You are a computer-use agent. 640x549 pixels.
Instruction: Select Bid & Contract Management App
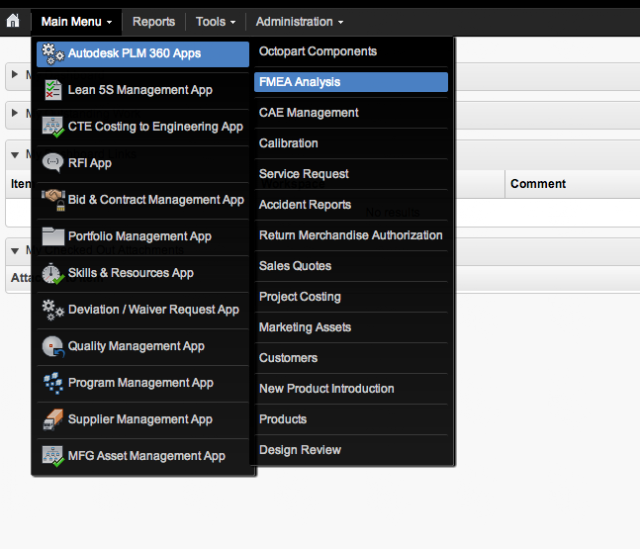click(143, 200)
